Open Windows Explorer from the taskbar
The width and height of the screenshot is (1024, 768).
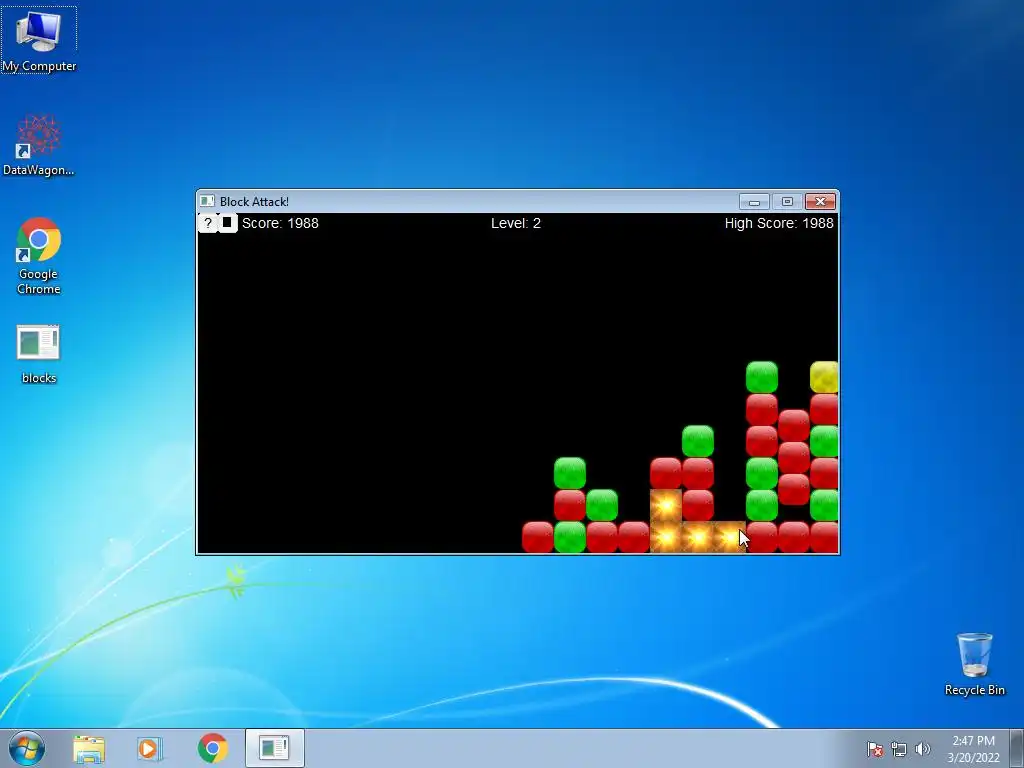coord(89,748)
